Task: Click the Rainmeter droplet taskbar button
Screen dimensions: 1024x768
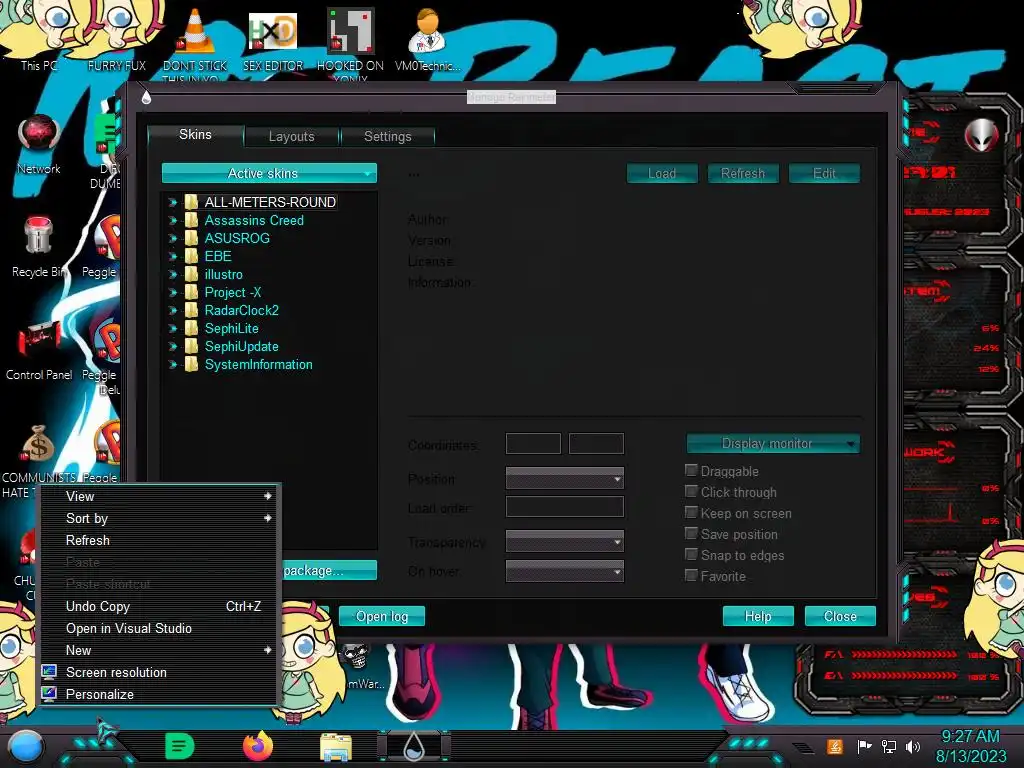Action: 413,747
